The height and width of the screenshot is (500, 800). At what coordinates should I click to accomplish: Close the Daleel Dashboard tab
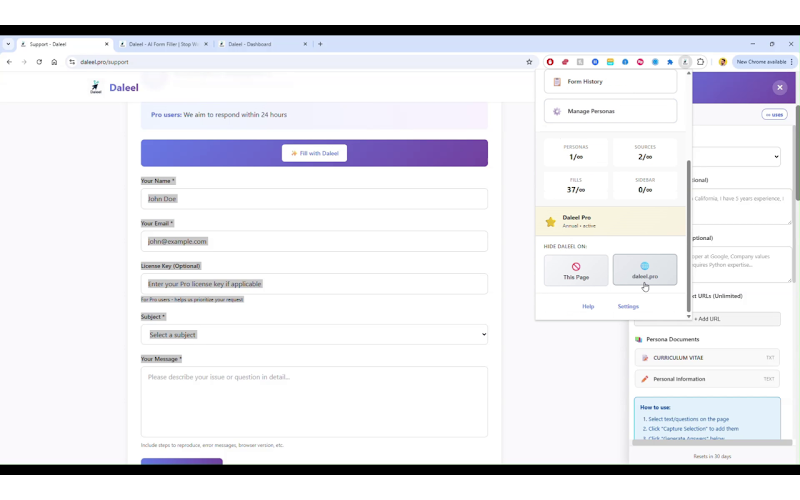pyautogui.click(x=305, y=44)
